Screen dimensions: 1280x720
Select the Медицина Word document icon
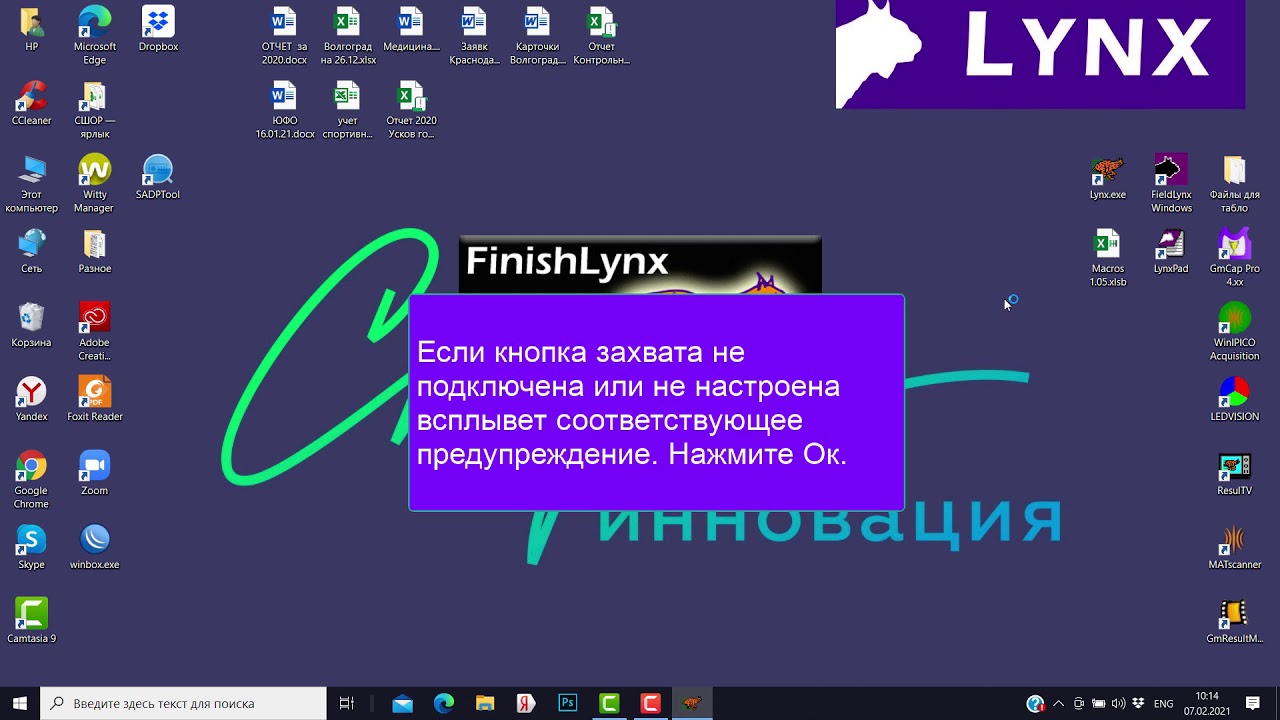tap(411, 29)
